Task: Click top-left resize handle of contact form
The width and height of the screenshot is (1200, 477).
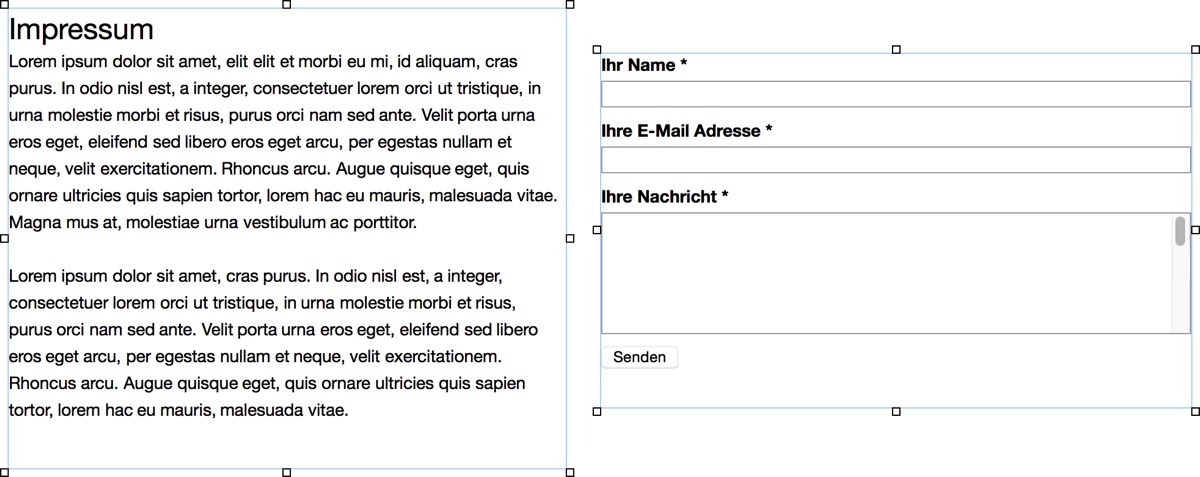Action: (598, 49)
